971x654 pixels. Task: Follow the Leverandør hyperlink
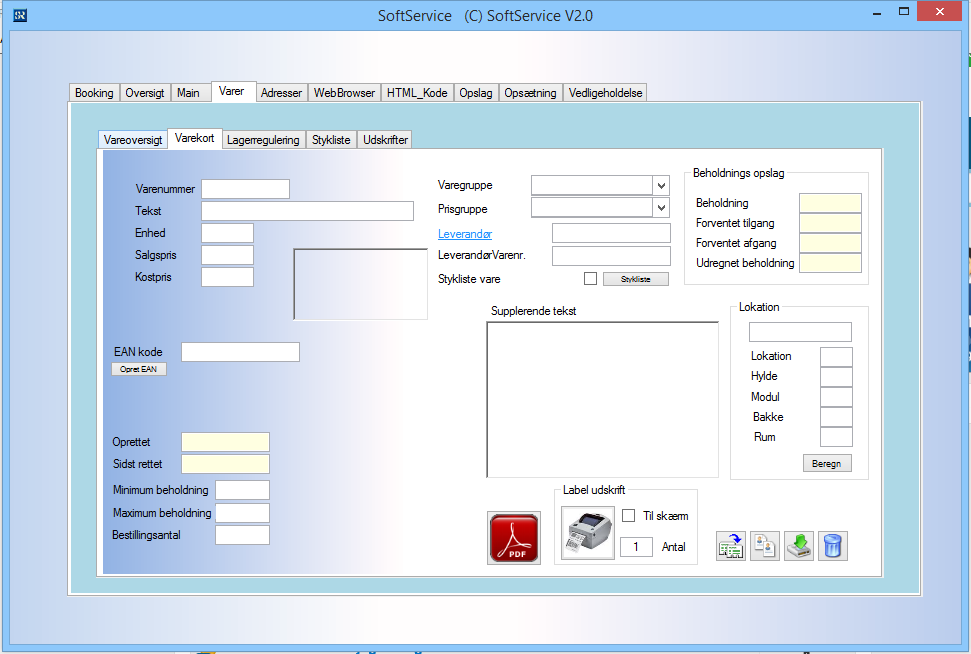coord(465,233)
